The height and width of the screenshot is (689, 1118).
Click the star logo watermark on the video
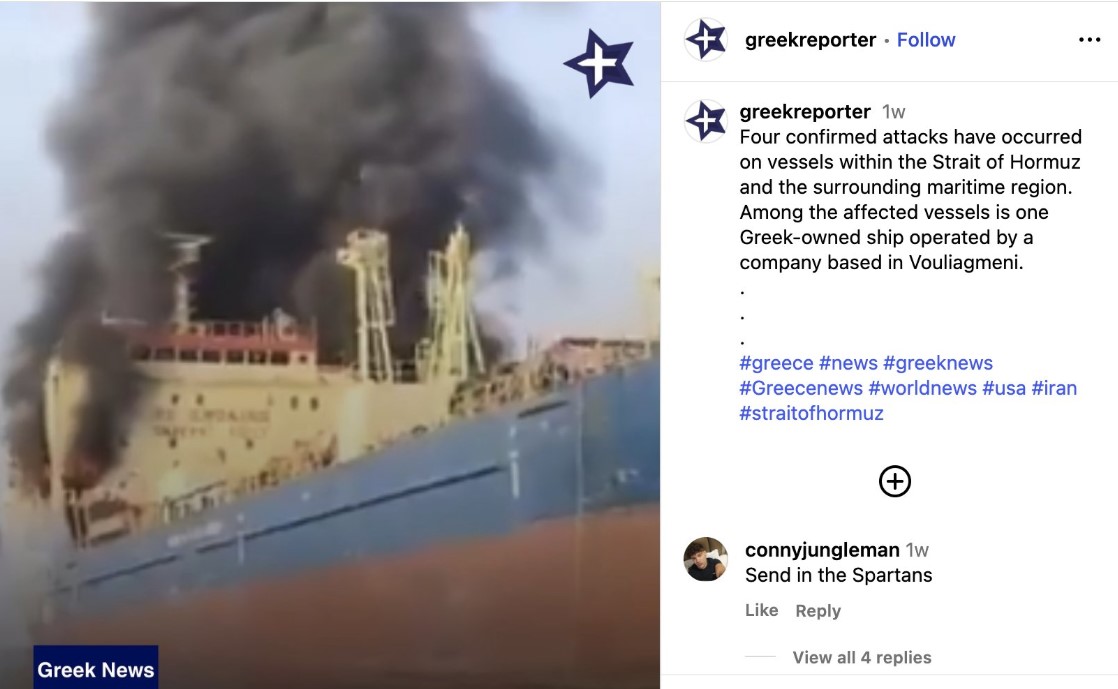tap(599, 63)
